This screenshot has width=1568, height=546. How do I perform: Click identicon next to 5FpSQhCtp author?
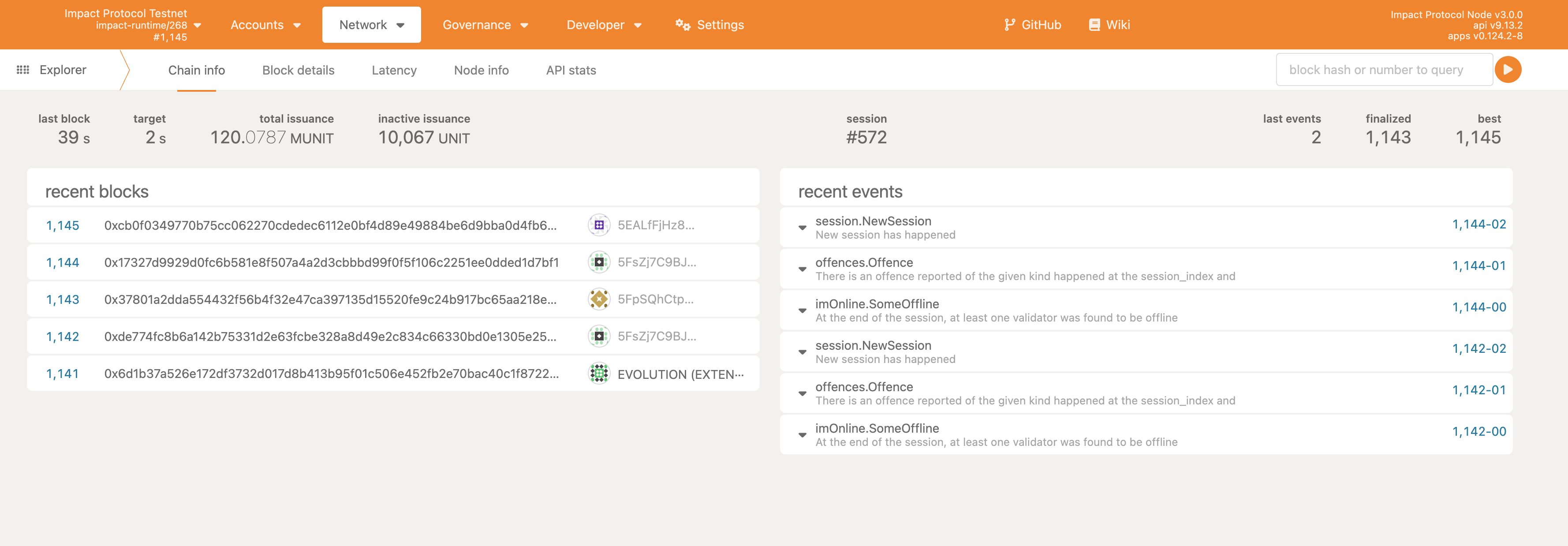[x=599, y=299]
